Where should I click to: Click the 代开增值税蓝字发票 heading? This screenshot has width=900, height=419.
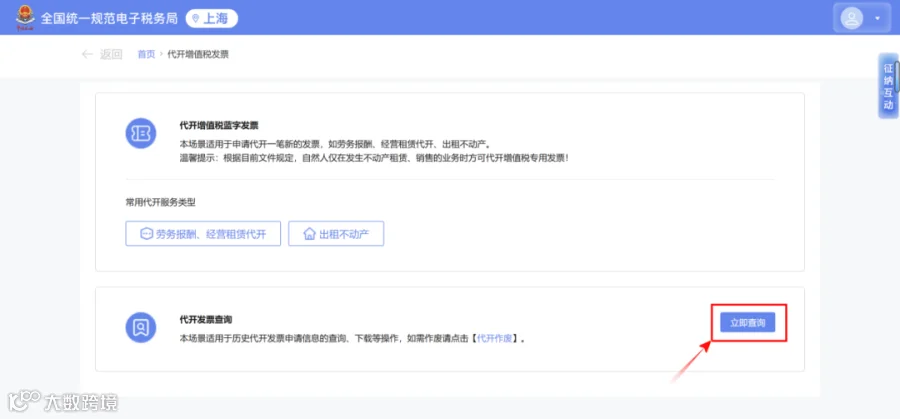(x=219, y=125)
